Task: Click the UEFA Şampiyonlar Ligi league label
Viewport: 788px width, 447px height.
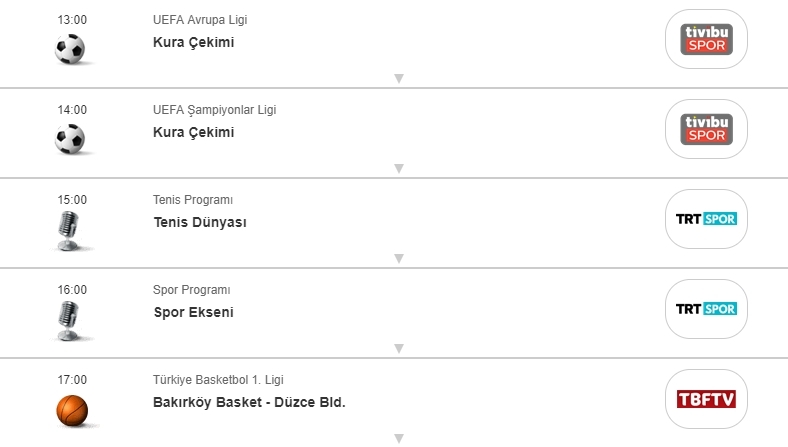Action: tap(213, 110)
